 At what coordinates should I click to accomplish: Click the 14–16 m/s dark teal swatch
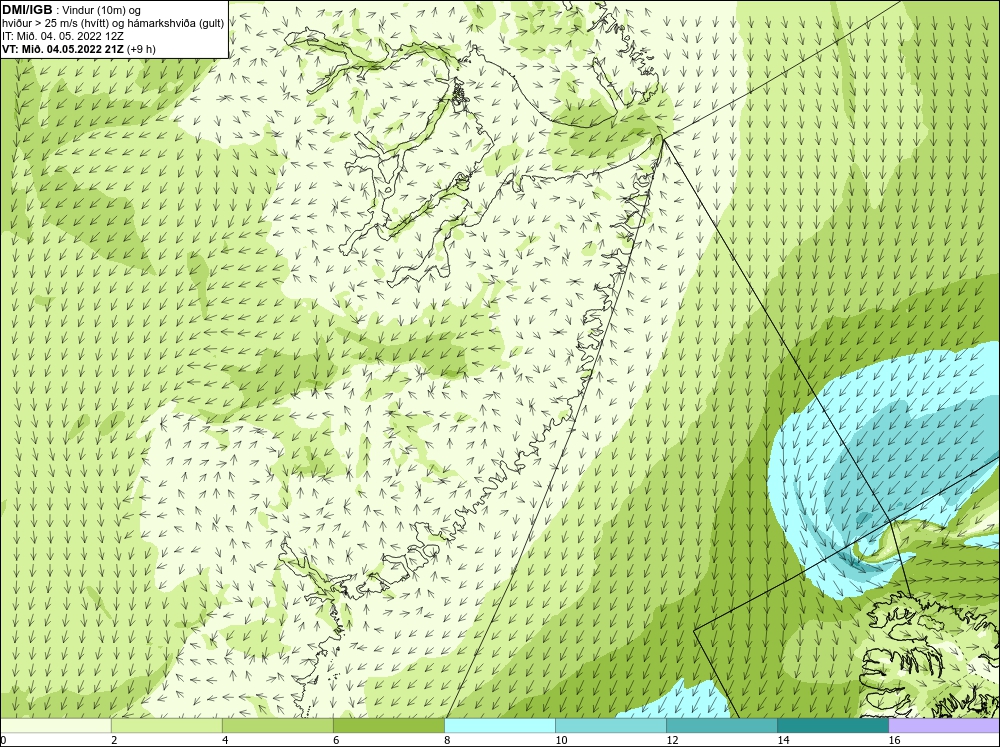(833, 725)
